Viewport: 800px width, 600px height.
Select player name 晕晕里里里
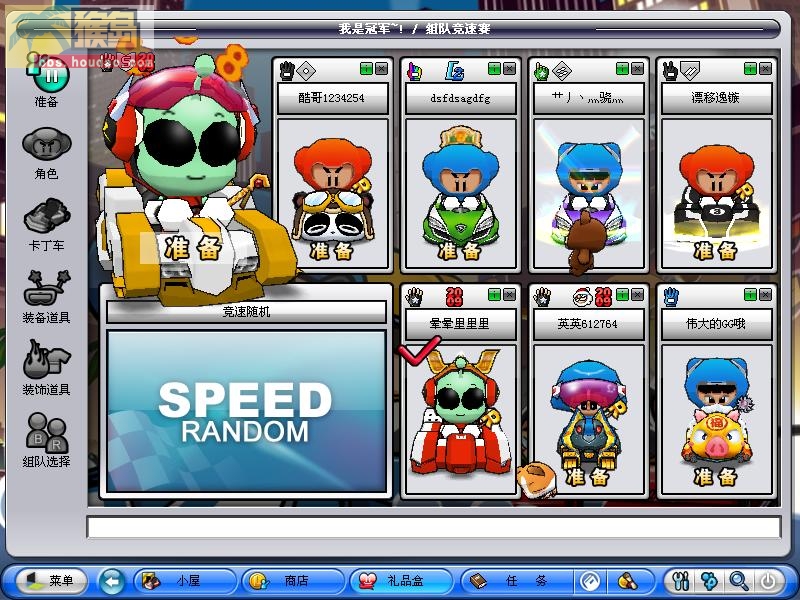460,323
